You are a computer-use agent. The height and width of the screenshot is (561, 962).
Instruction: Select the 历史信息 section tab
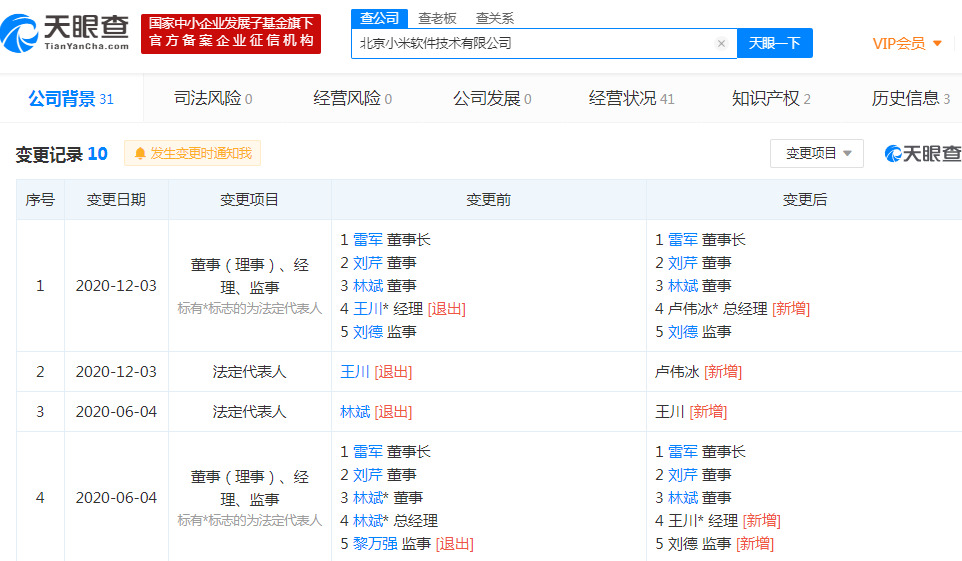(910, 98)
